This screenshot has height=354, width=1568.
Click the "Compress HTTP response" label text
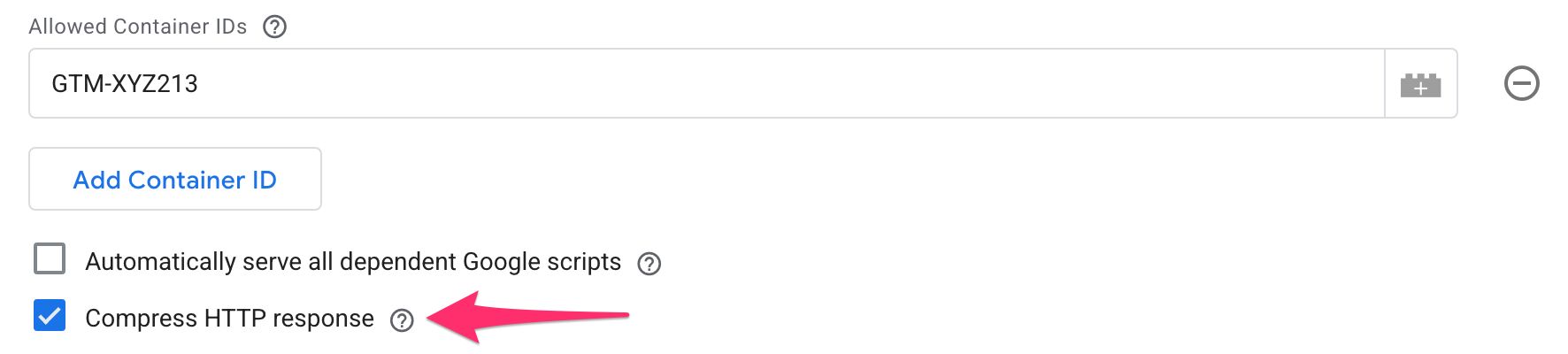(229, 319)
